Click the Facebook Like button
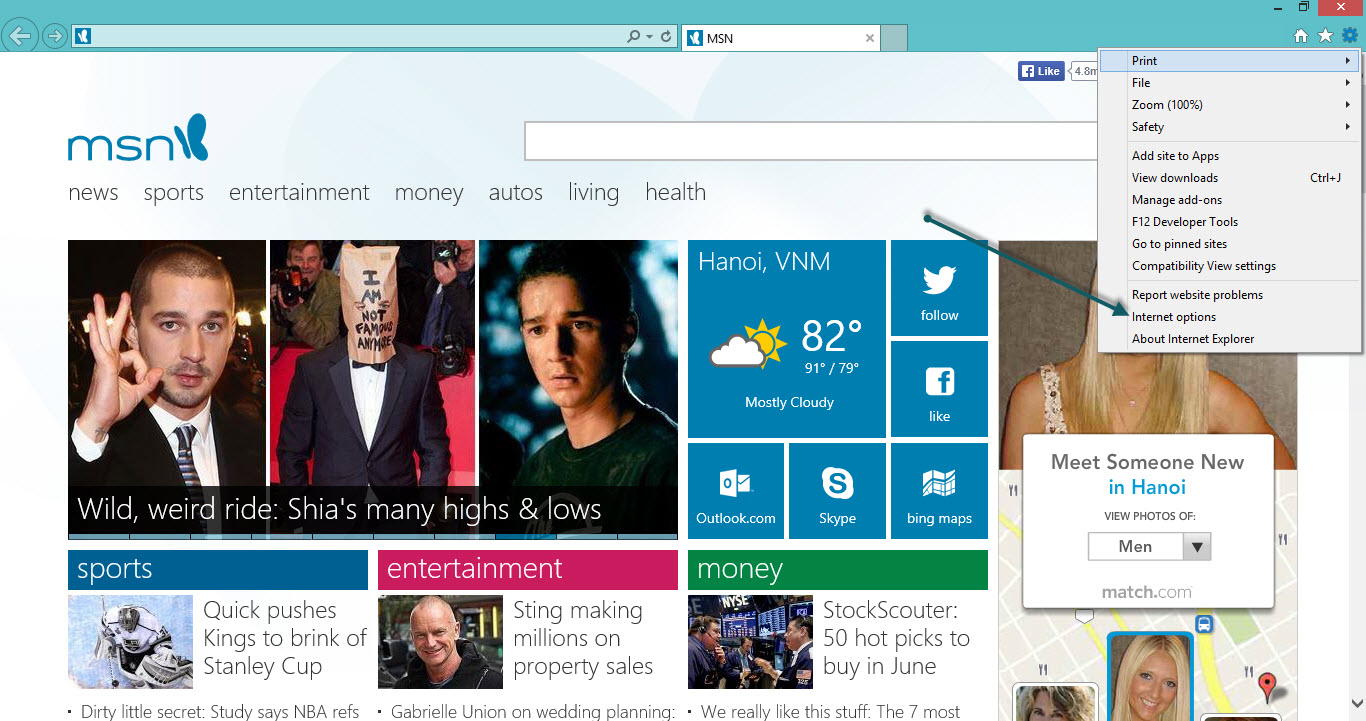 tap(1041, 71)
